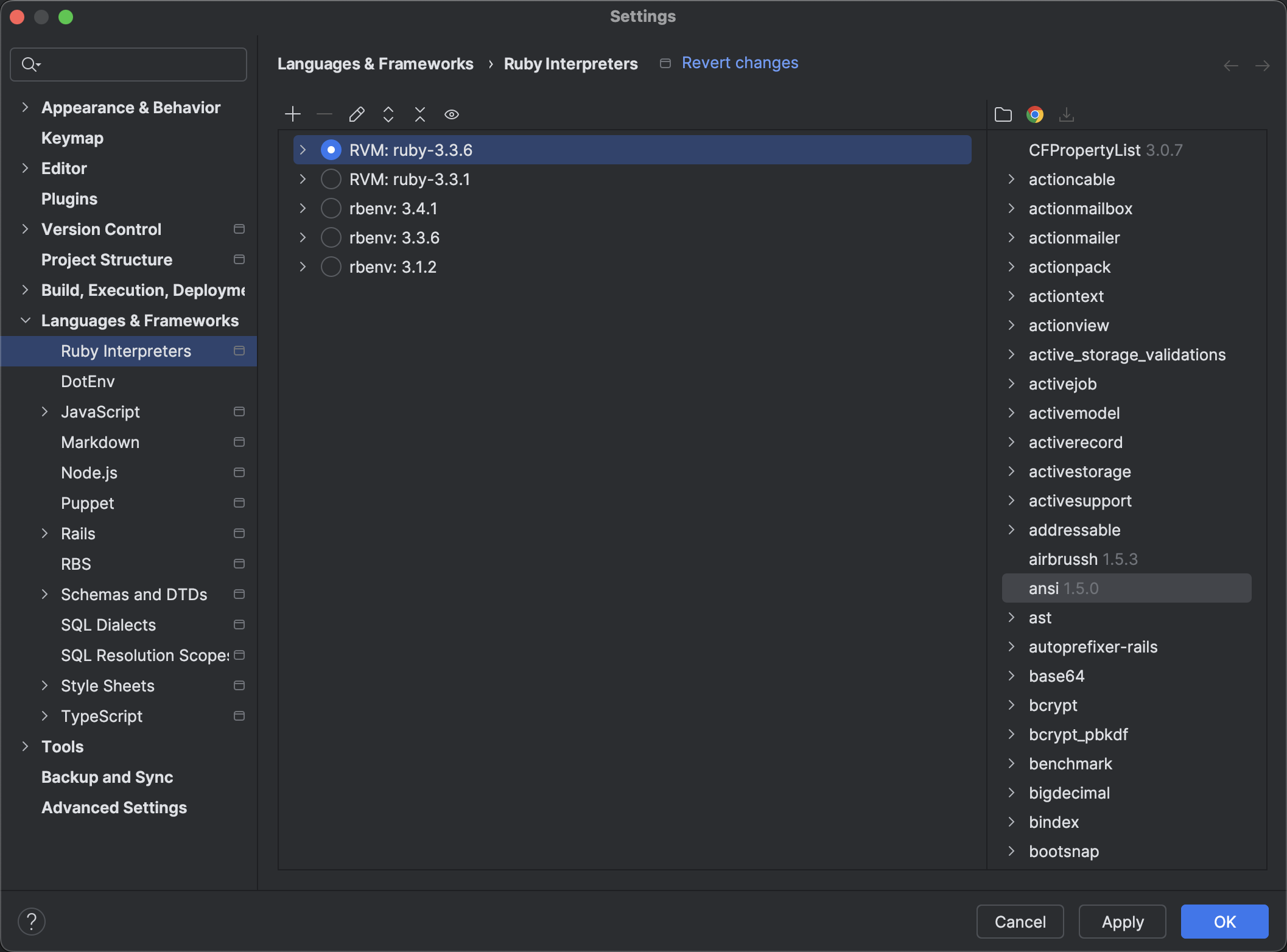Switch to the Keymap settings page

coord(72,138)
